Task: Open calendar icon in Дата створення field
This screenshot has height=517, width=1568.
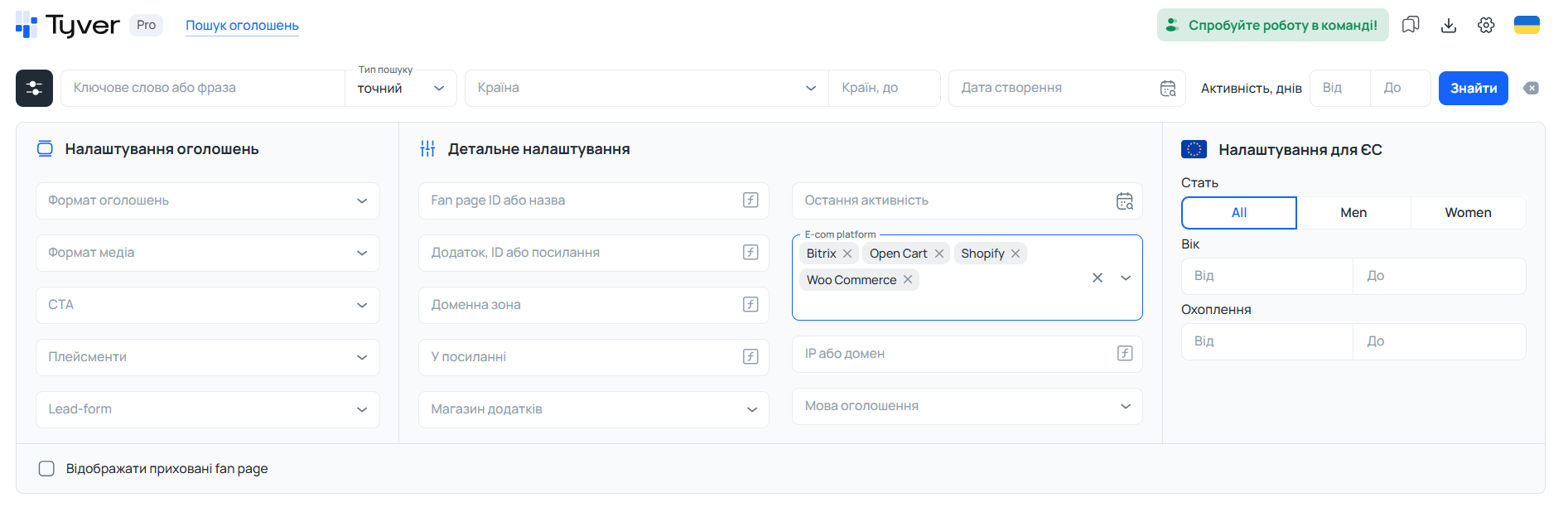Action: point(1168,88)
